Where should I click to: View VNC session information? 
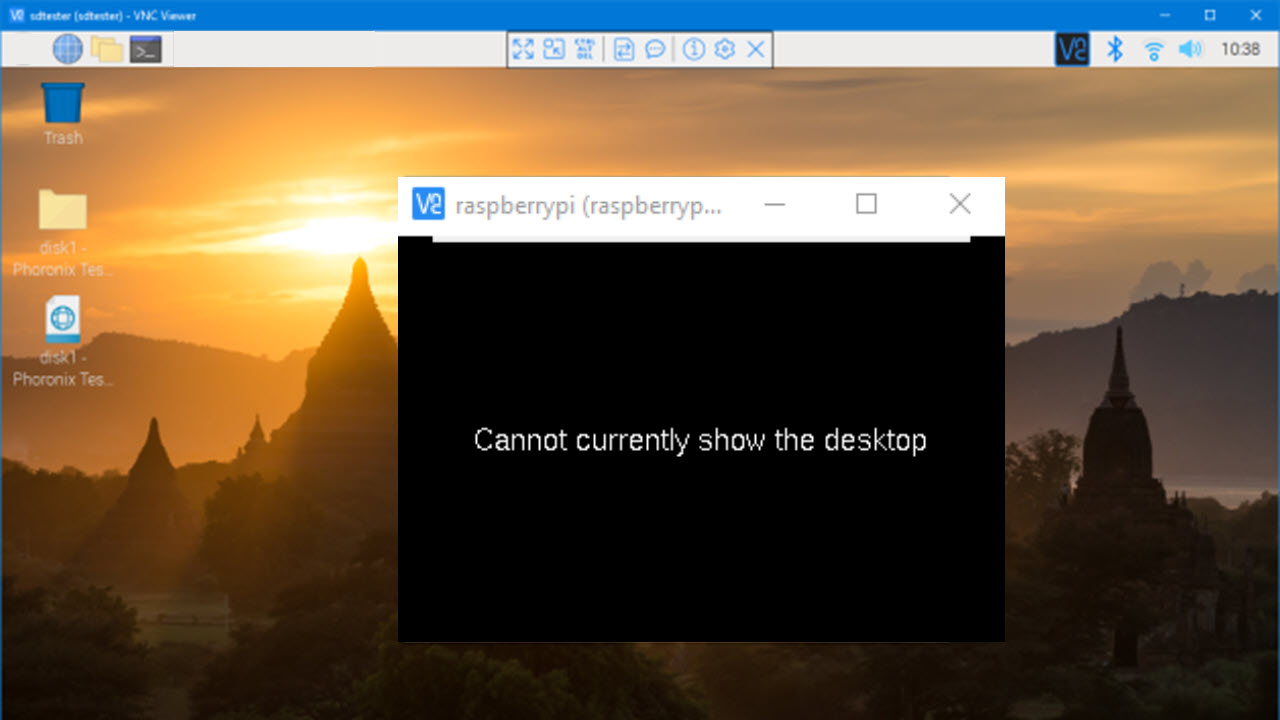tap(693, 49)
